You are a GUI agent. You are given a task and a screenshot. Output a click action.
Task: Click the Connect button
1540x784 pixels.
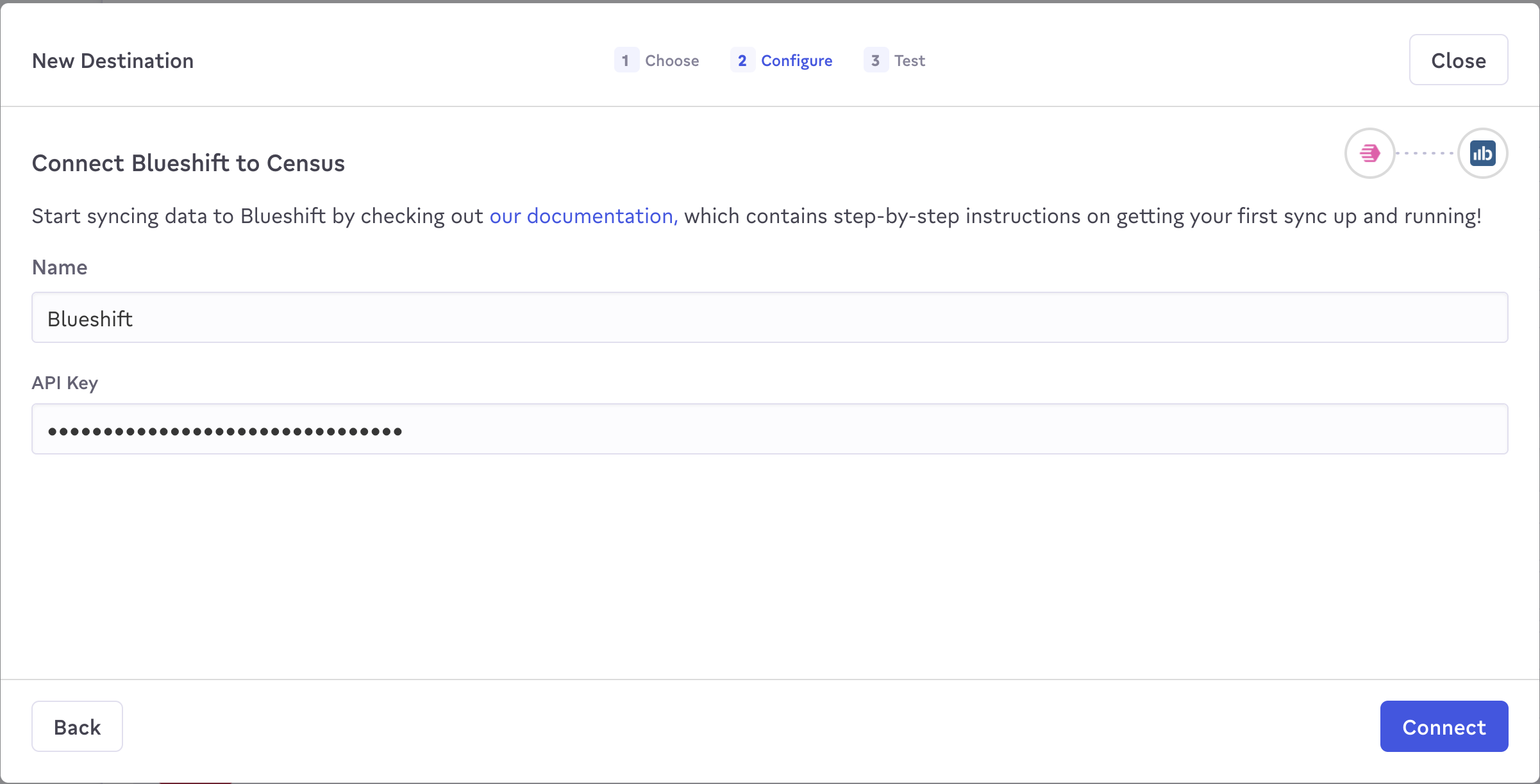tap(1444, 727)
